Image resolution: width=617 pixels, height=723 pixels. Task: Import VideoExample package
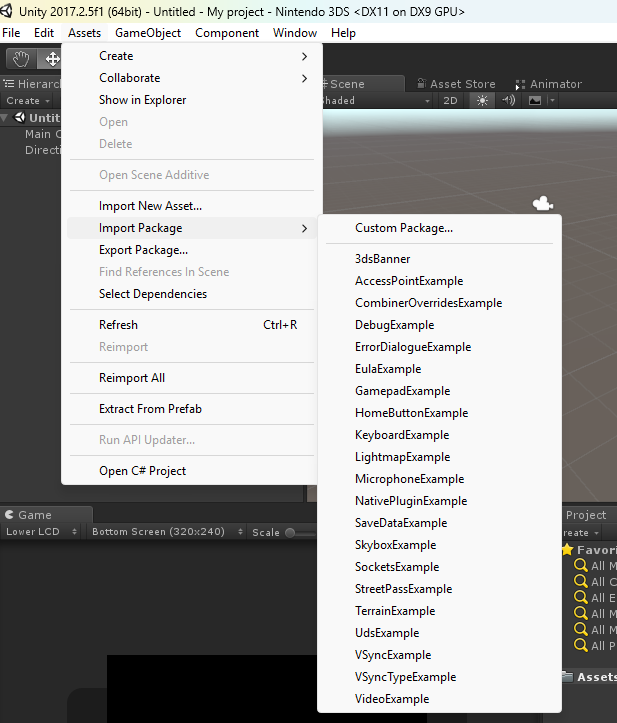pyautogui.click(x=439, y=699)
